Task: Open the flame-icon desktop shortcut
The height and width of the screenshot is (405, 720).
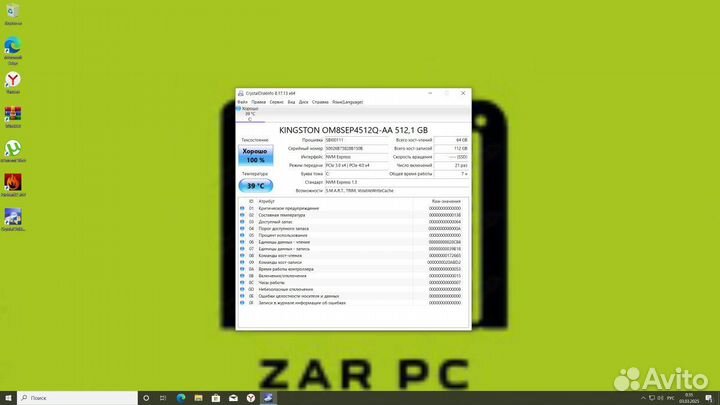Action: (13, 185)
